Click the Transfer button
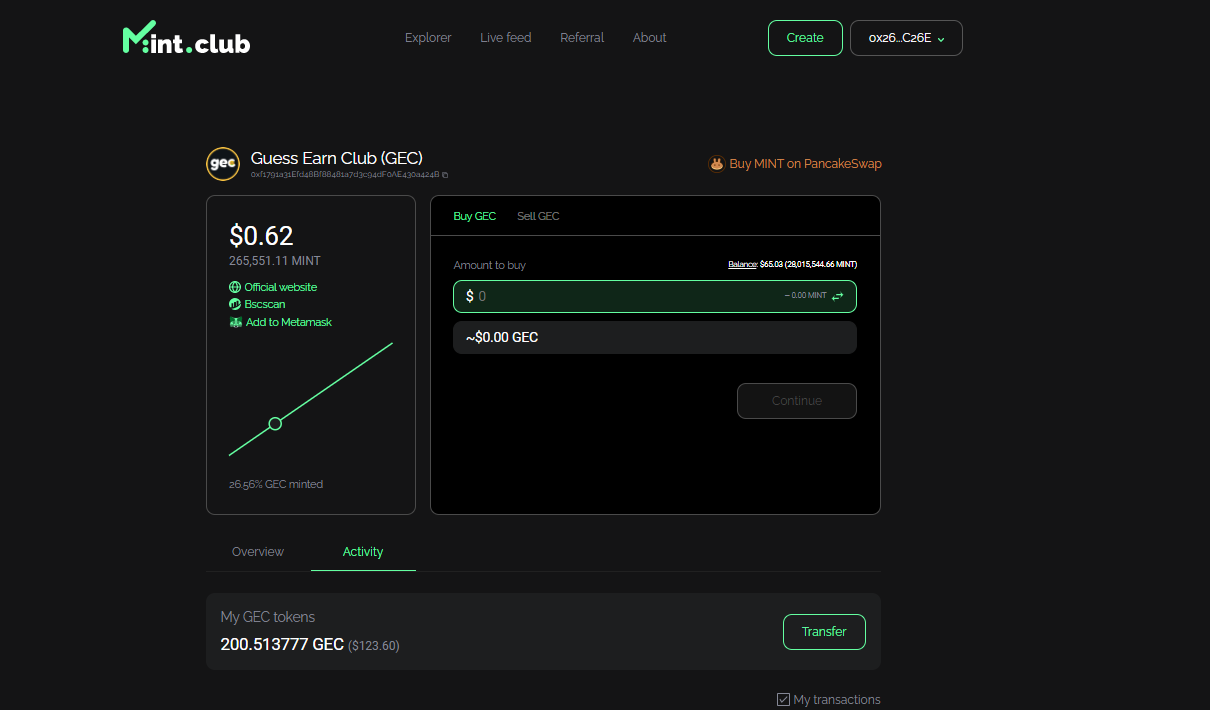 click(824, 632)
